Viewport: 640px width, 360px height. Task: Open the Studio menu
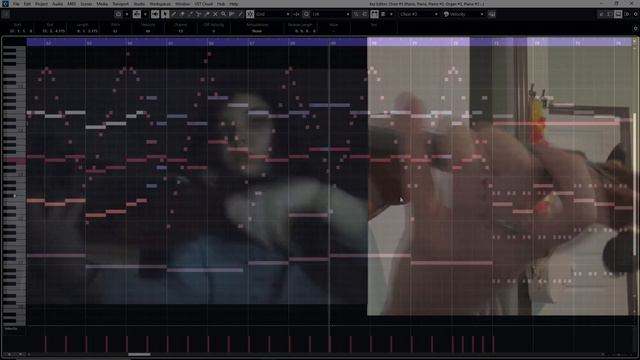click(x=139, y=4)
